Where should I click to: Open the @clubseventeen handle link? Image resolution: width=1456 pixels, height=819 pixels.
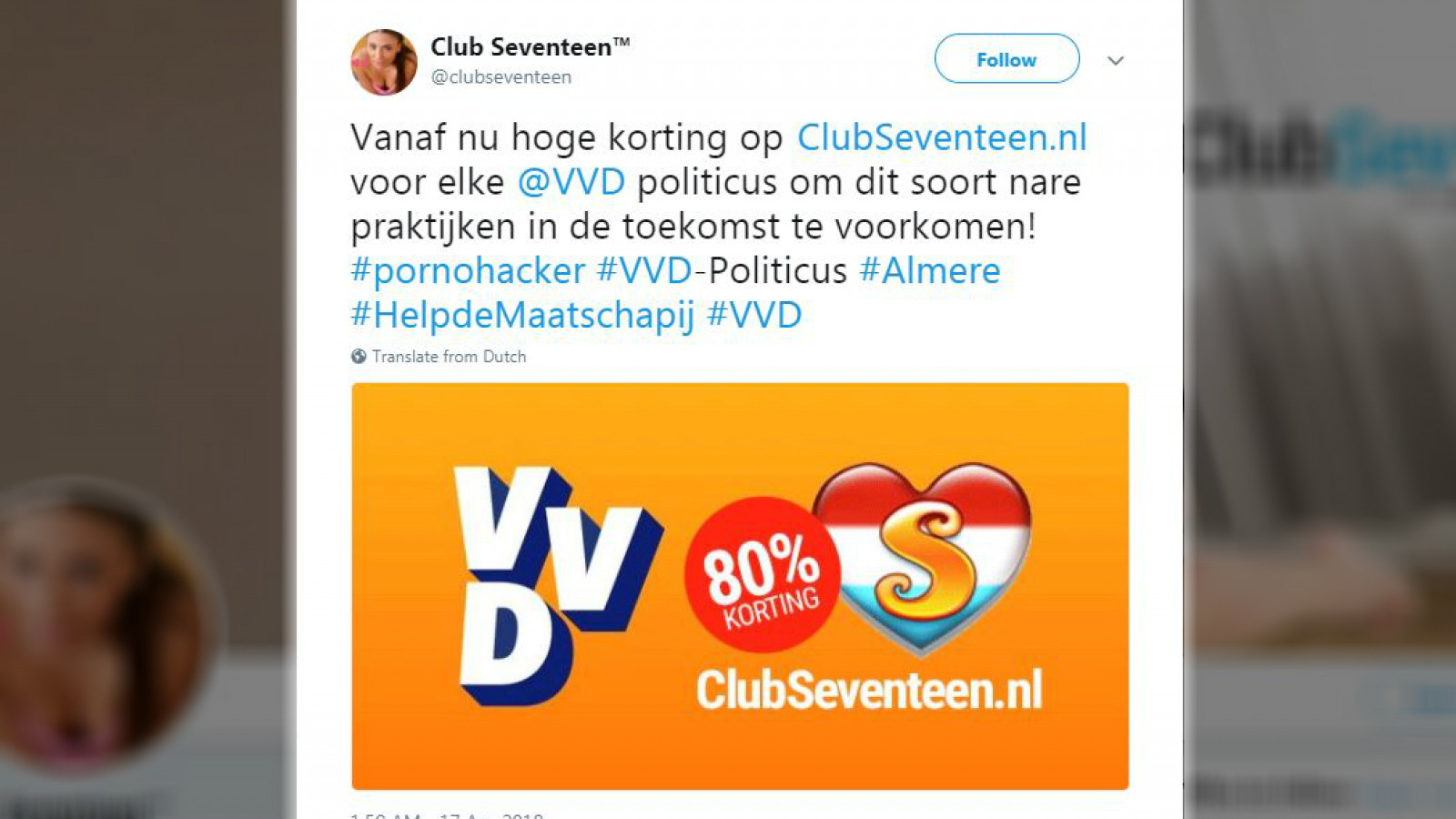[x=501, y=77]
